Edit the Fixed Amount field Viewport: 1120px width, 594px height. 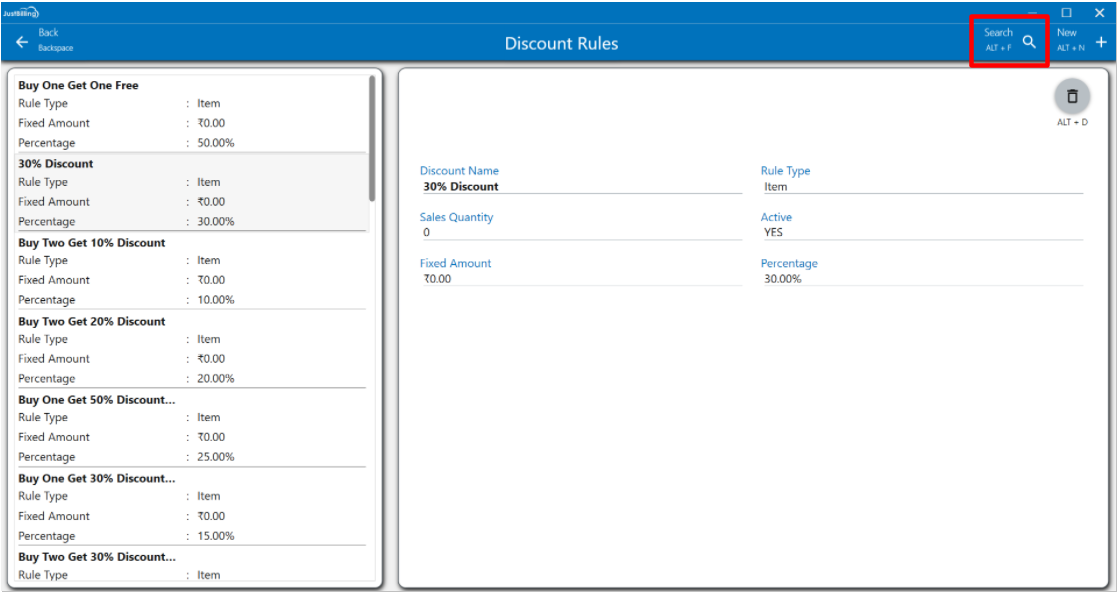580,279
